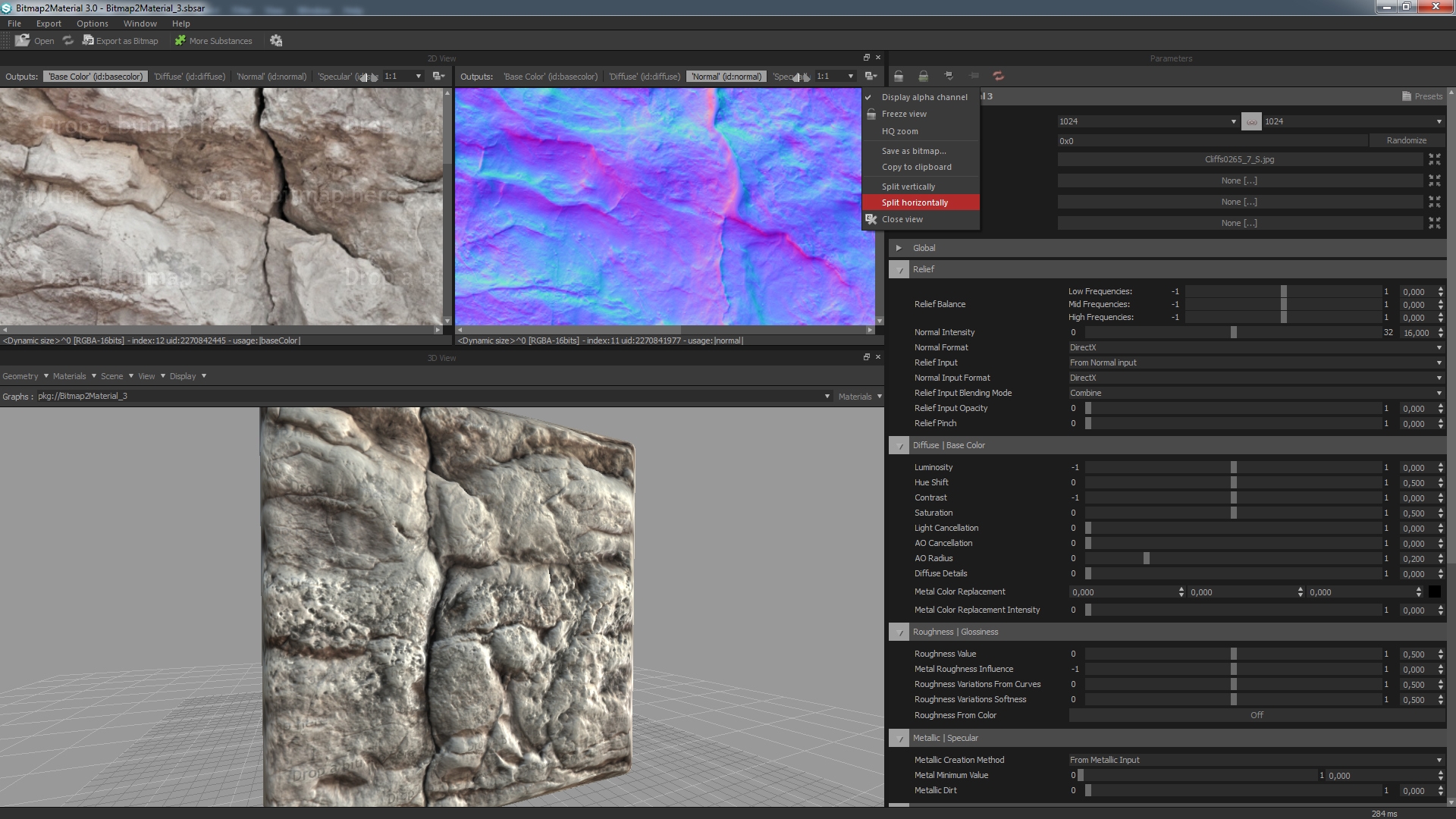The image size is (1456, 819).
Task: Click the gear settings icon in the toolbar
Action: coord(276,40)
